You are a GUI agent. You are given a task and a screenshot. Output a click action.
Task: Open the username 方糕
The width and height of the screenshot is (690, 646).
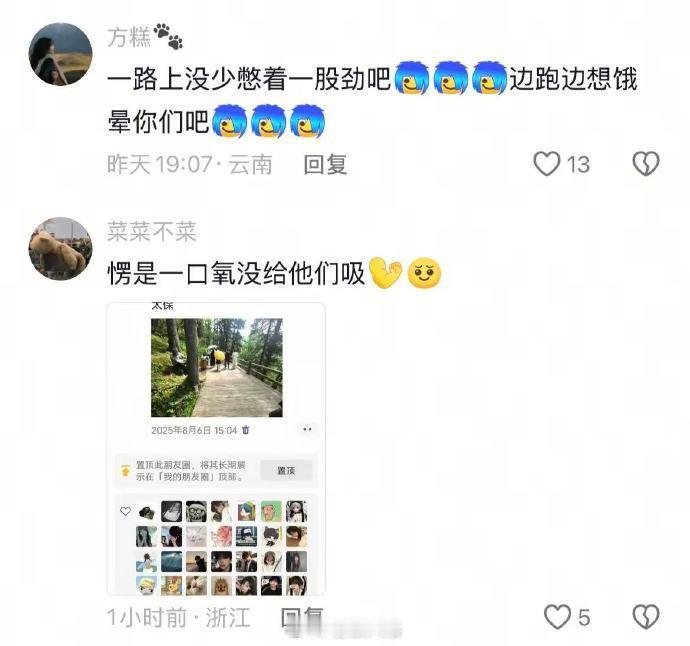(129, 37)
